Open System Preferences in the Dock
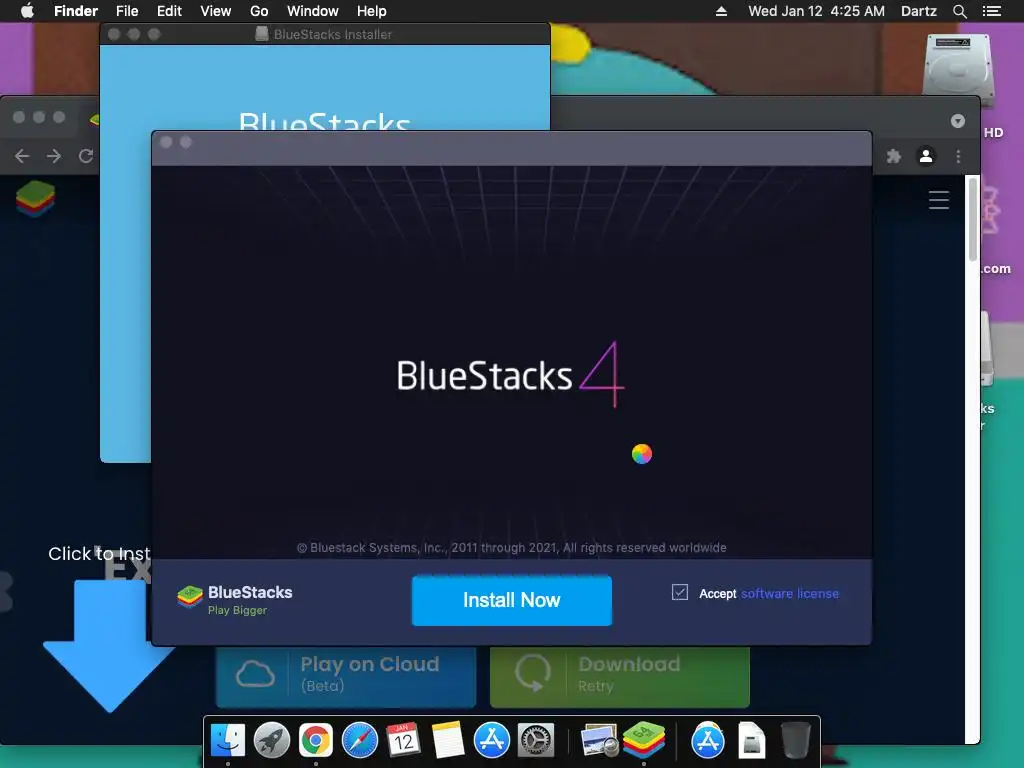The height and width of the screenshot is (768, 1024). (536, 741)
